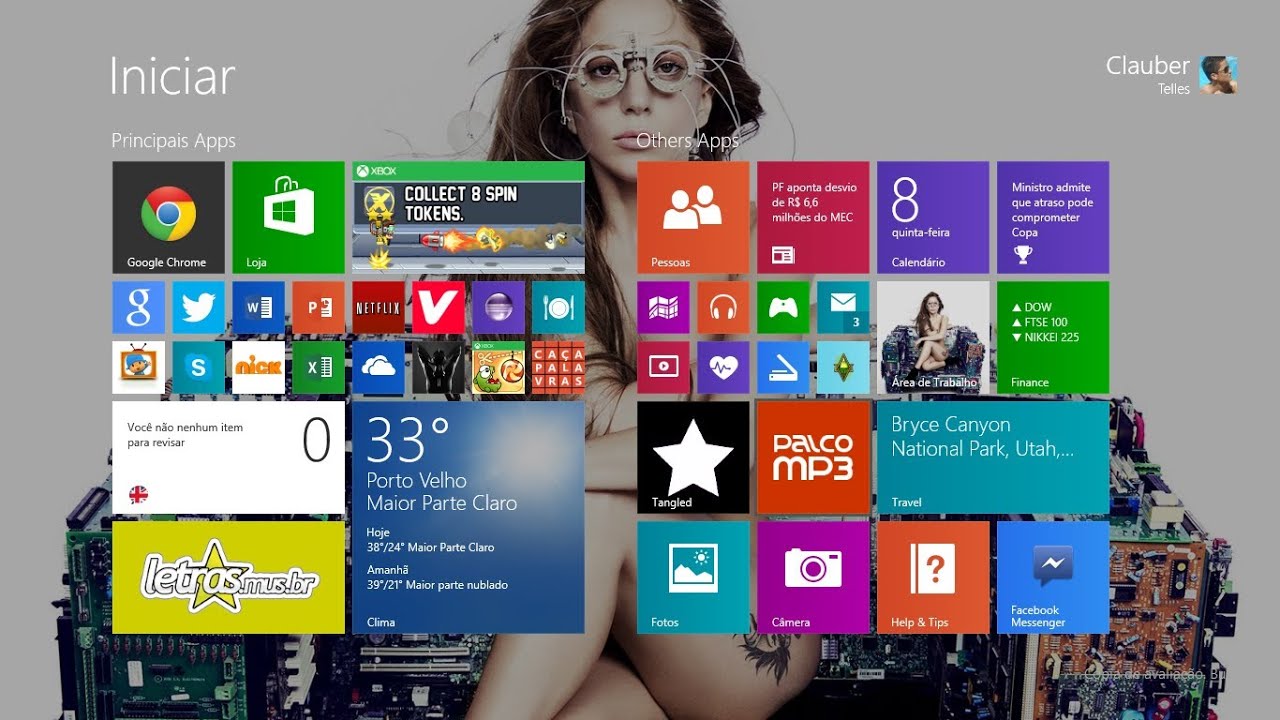
Task: Open the Help & Tips tile
Action: coord(933,578)
